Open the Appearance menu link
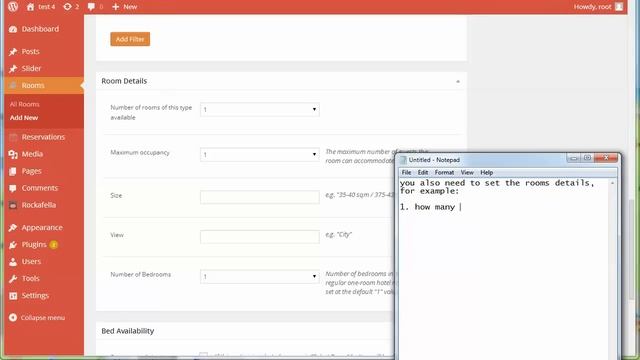This screenshot has width=640, height=360. 42,228
